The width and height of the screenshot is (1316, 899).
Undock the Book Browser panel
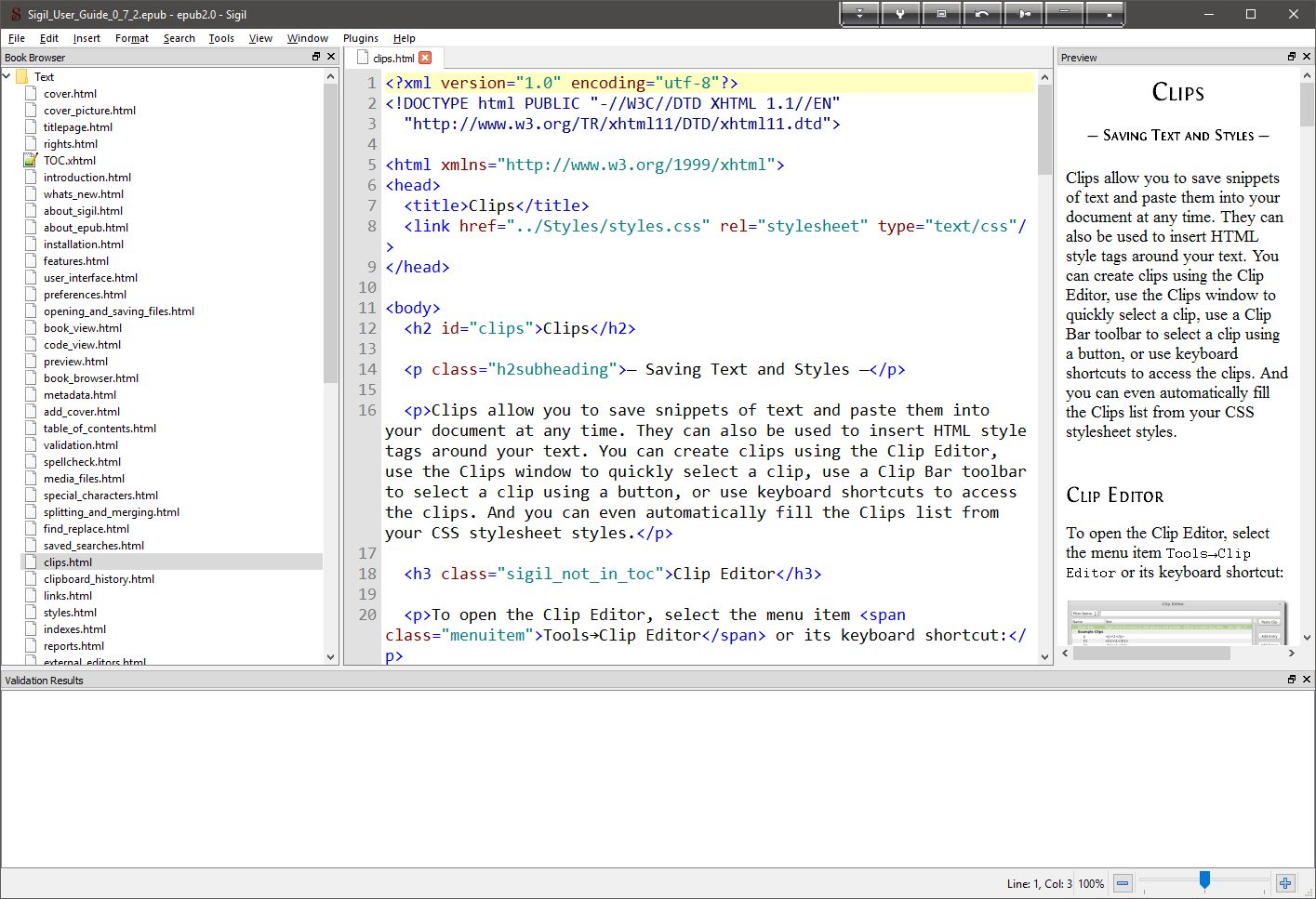click(x=316, y=57)
